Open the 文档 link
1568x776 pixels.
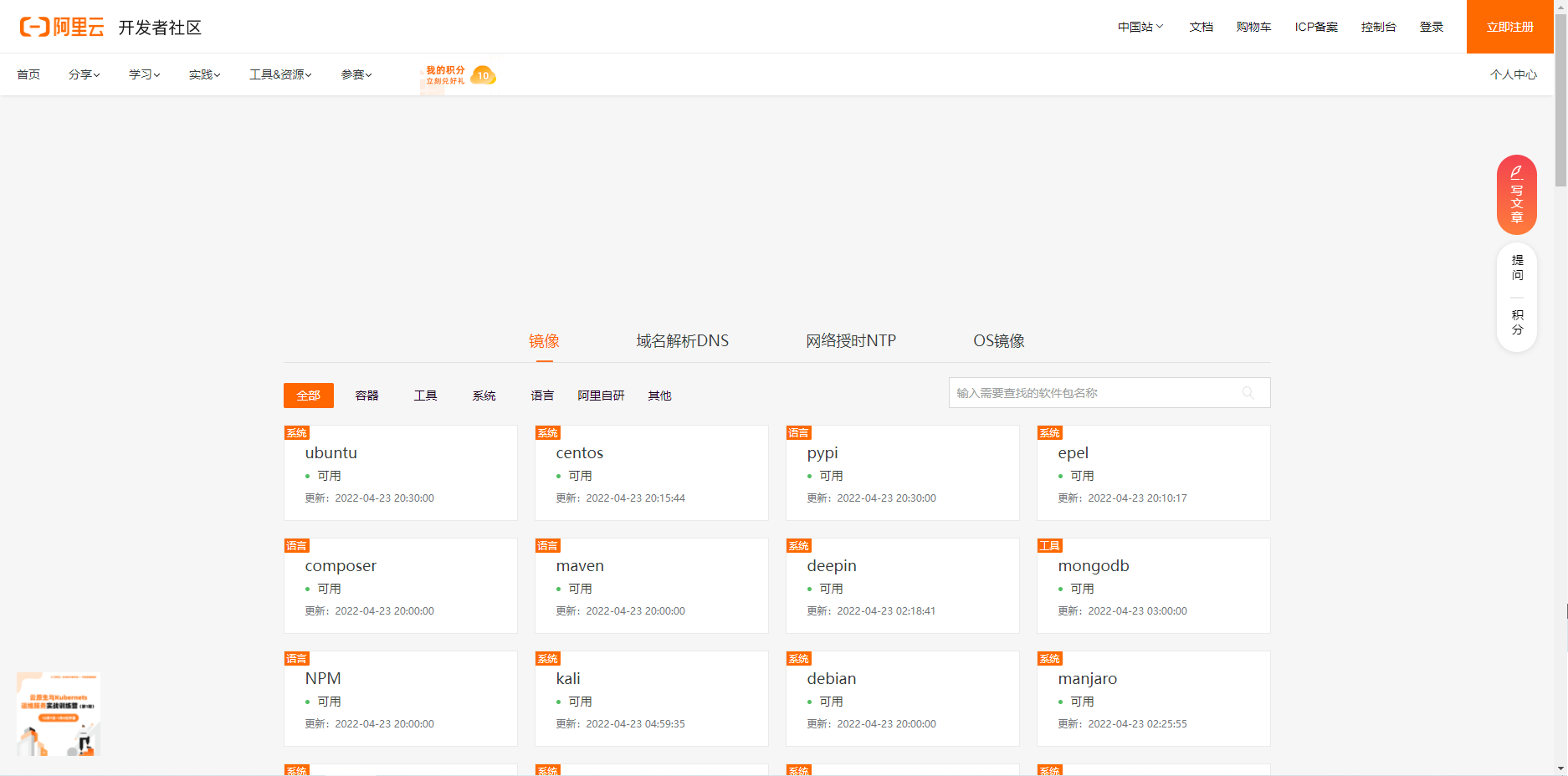(1201, 27)
